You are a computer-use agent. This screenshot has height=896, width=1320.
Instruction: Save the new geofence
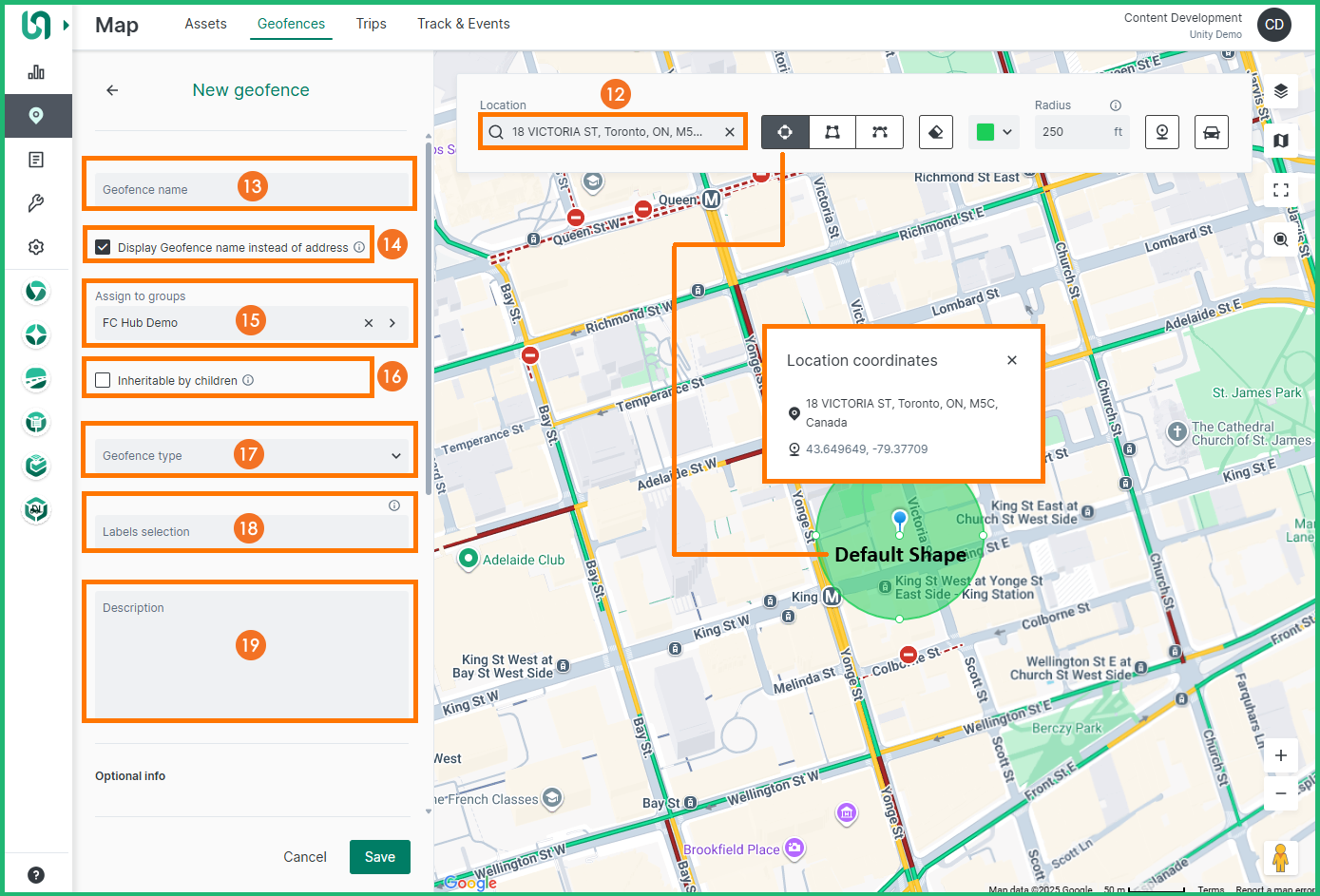(x=379, y=857)
